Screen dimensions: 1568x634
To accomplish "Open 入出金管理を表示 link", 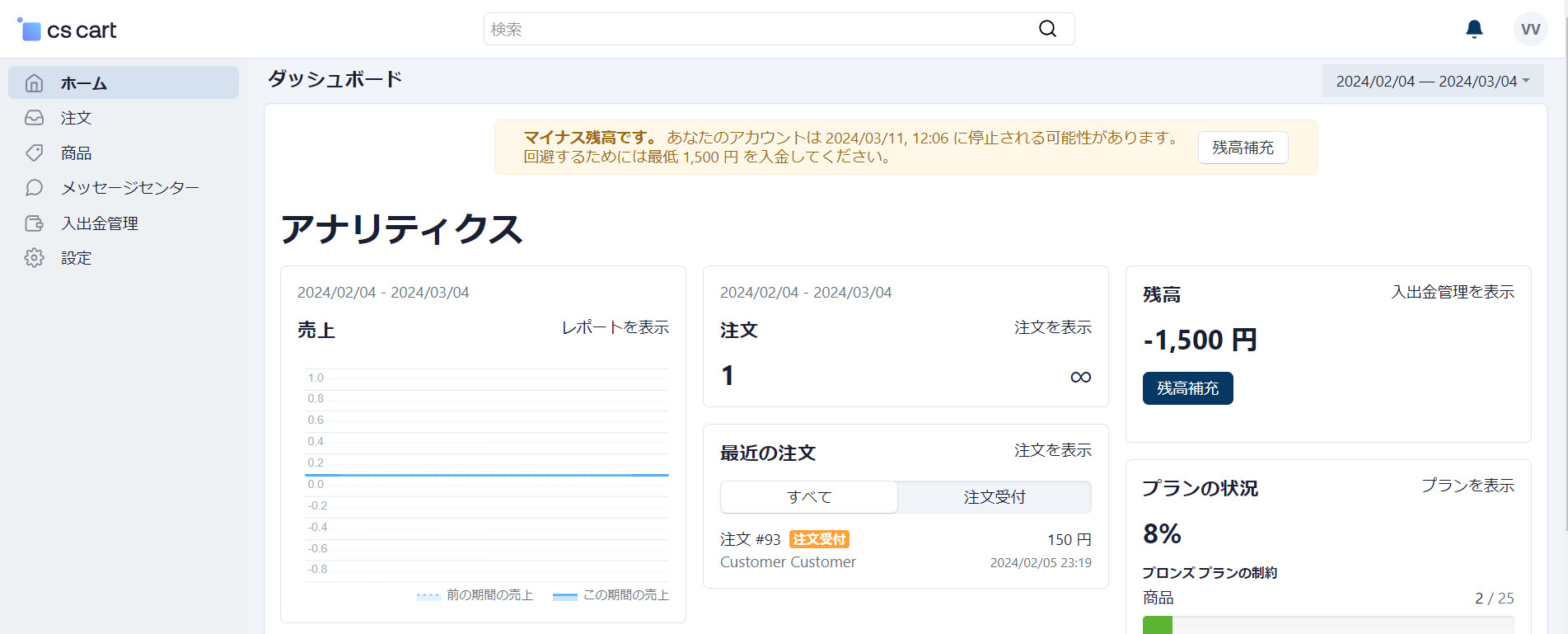I will click(x=1453, y=292).
